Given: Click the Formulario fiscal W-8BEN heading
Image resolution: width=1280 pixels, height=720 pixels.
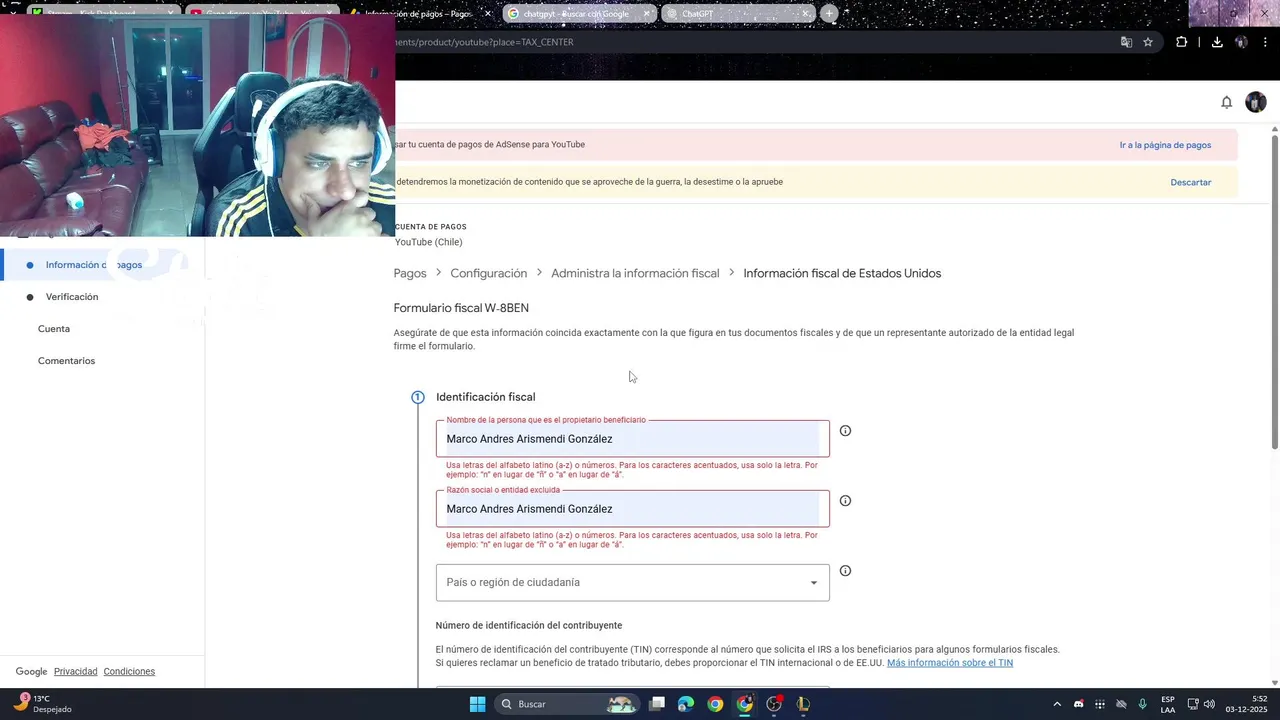Looking at the screenshot, I should pos(461,308).
